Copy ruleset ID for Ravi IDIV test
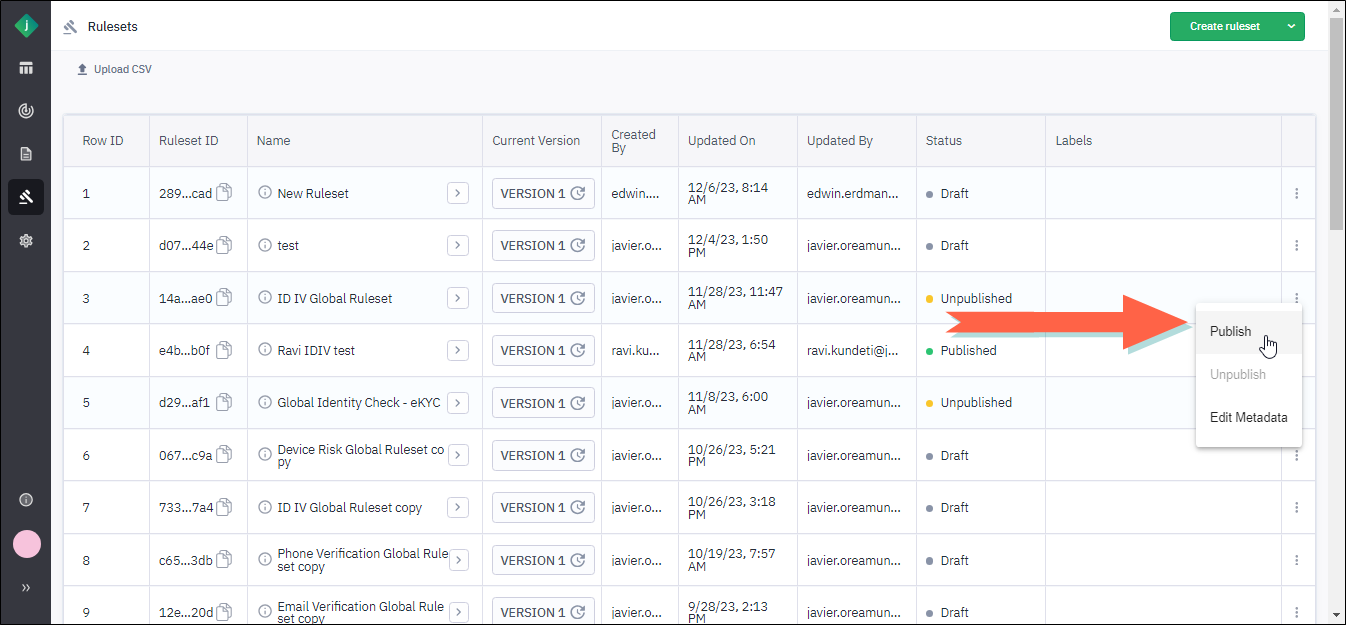This screenshot has height=625, width=1346. (x=225, y=350)
